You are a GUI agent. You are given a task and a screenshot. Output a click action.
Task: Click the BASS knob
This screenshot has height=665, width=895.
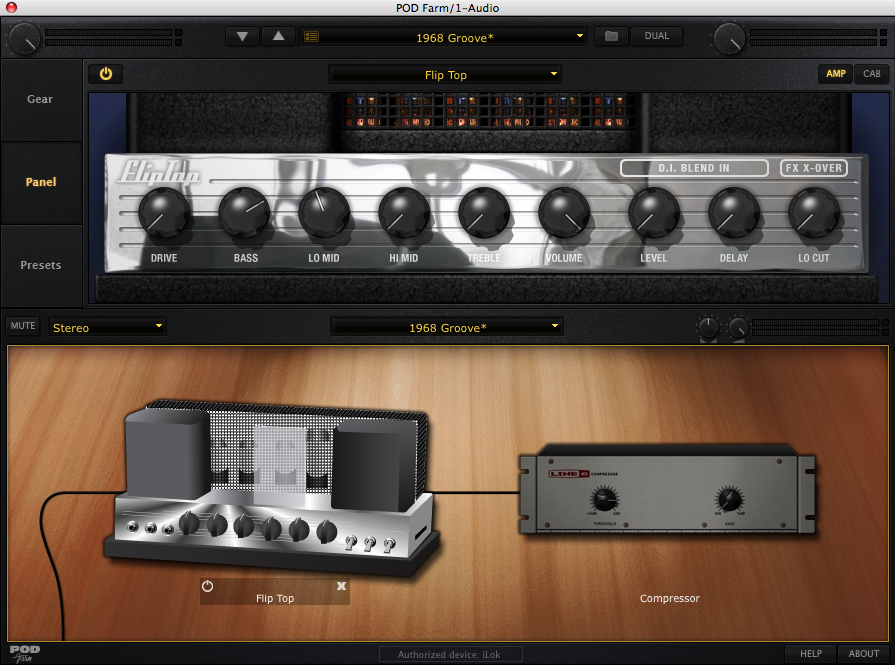click(244, 213)
